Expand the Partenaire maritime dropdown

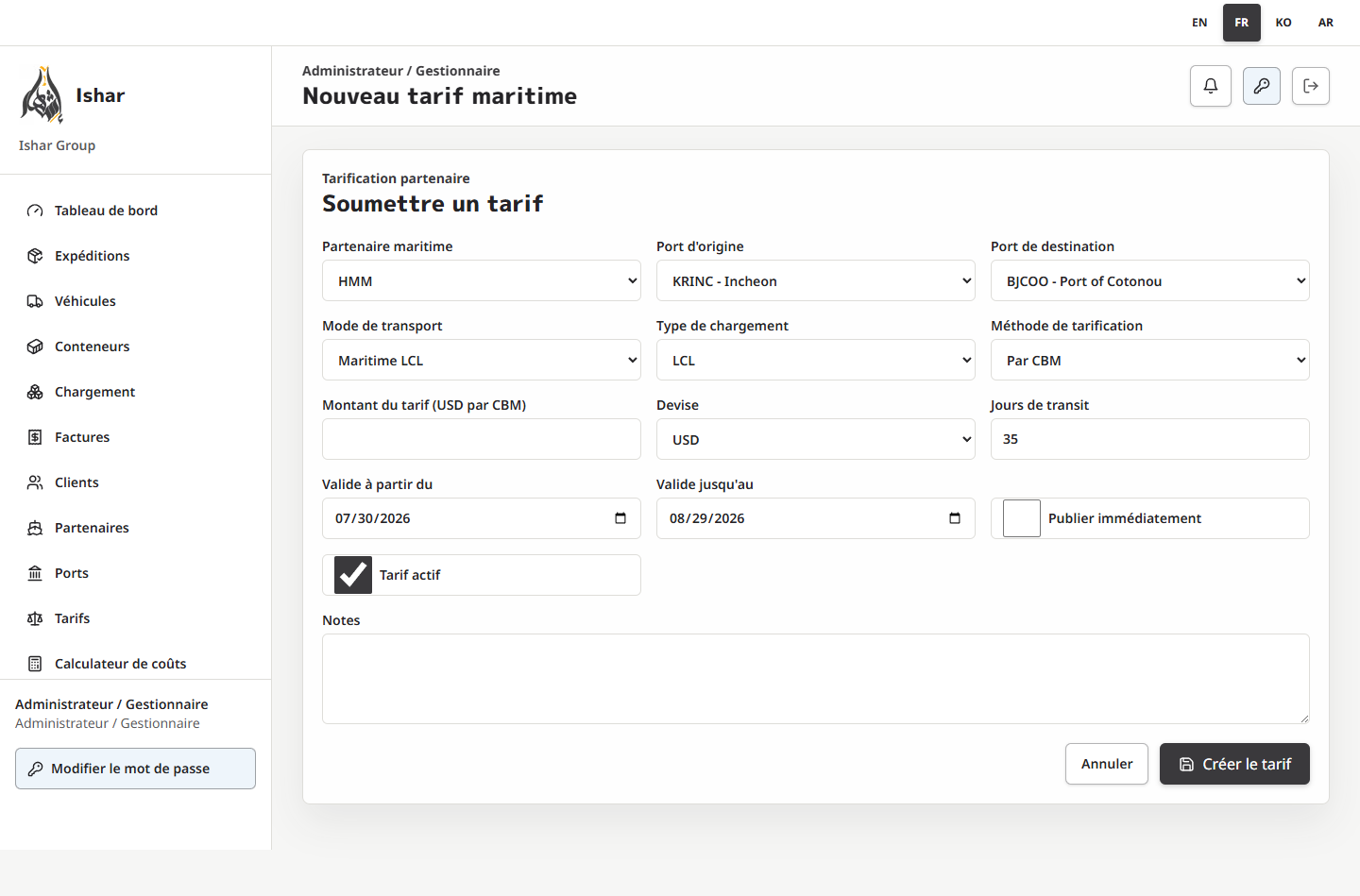482,280
